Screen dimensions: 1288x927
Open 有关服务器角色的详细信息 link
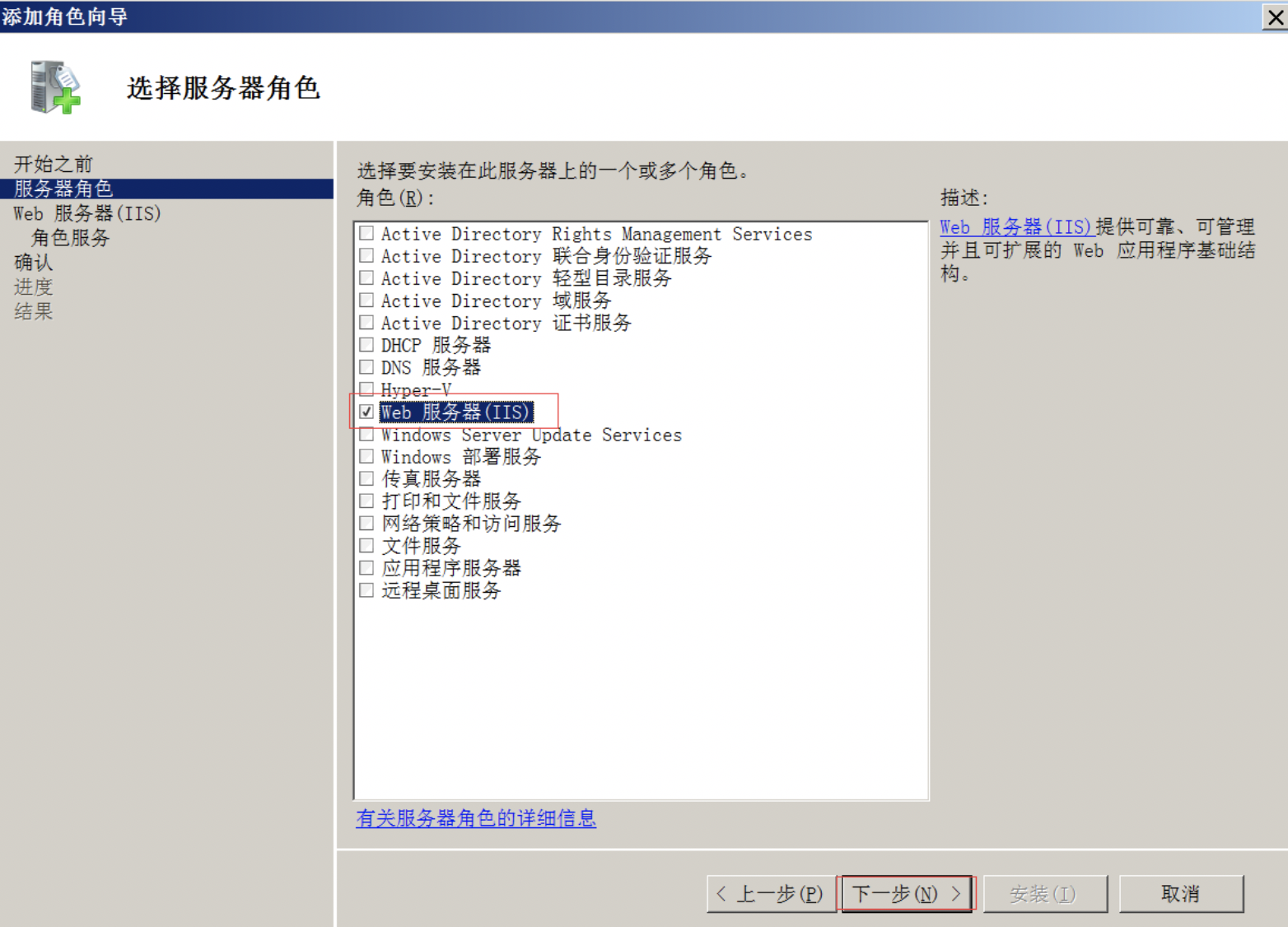pyautogui.click(x=476, y=818)
